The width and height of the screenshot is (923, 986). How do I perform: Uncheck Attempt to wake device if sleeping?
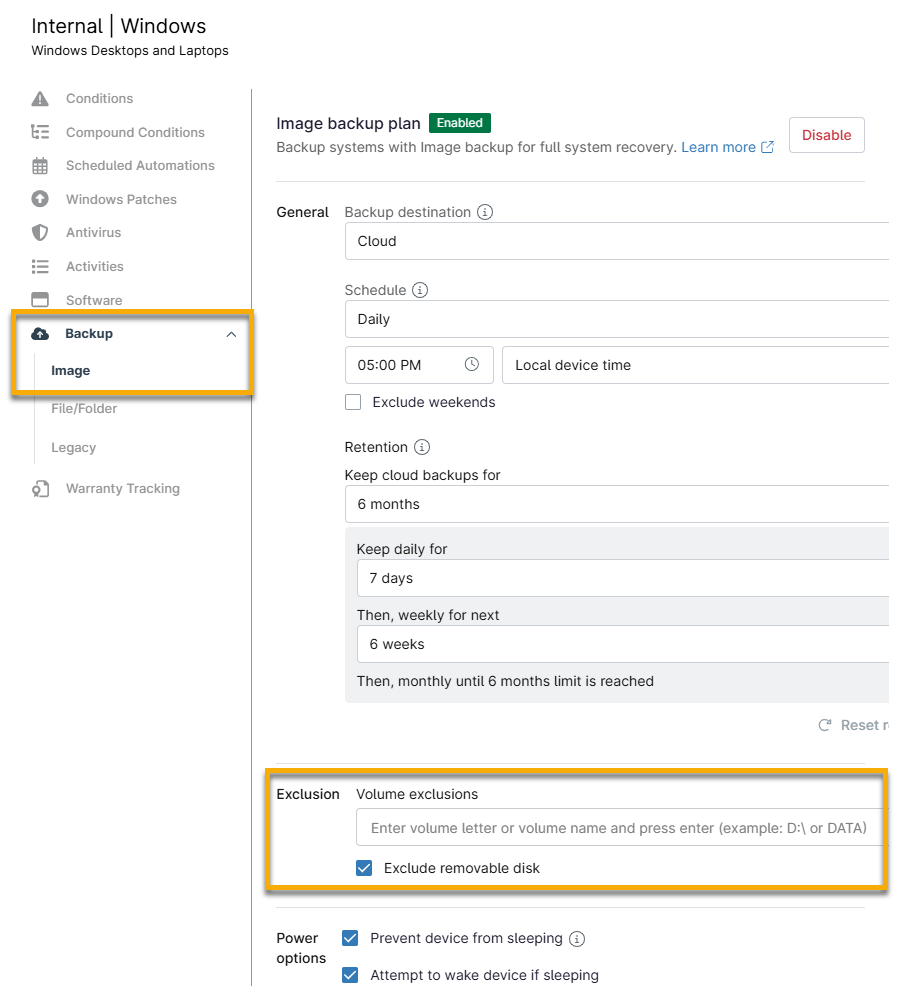350,975
